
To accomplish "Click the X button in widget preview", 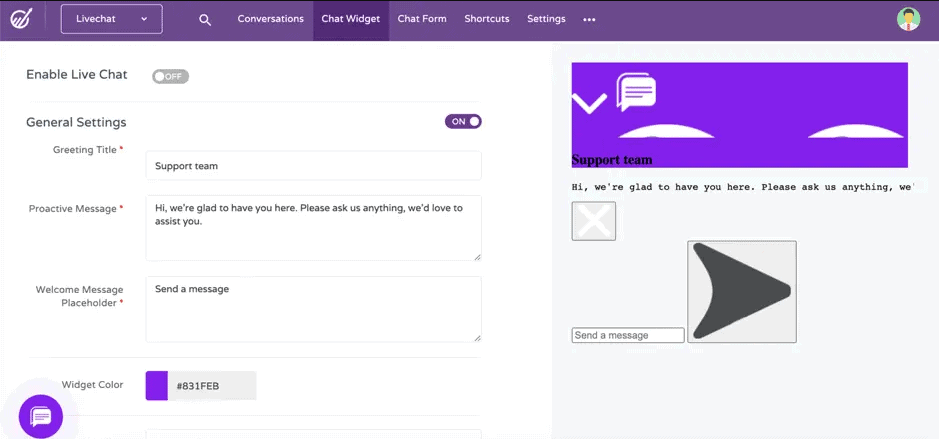I will (593, 221).
